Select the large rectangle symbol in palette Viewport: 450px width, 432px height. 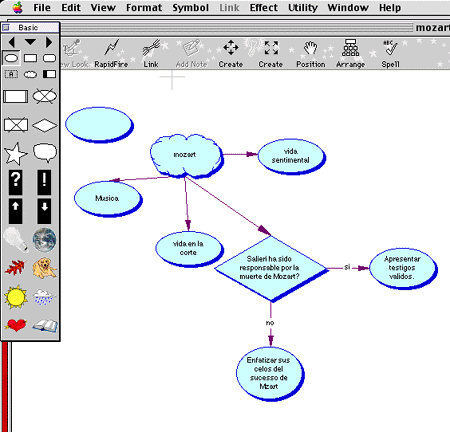click(x=16, y=97)
